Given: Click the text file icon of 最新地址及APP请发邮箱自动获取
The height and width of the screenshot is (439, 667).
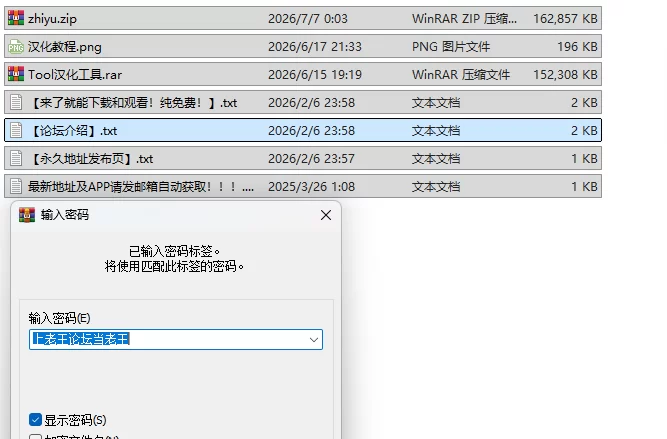Looking at the screenshot, I should [x=16, y=187].
